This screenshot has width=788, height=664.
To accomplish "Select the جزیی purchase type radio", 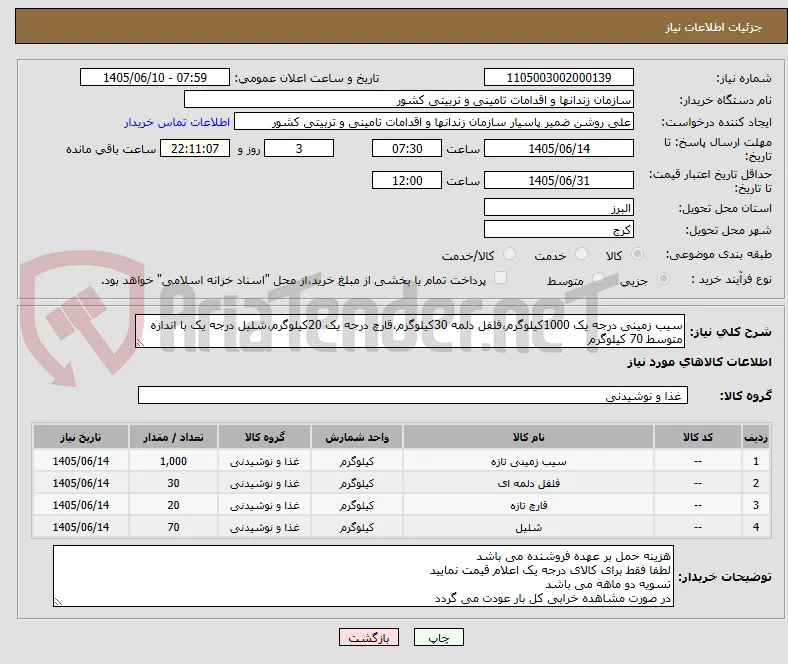I will [x=663, y=278].
